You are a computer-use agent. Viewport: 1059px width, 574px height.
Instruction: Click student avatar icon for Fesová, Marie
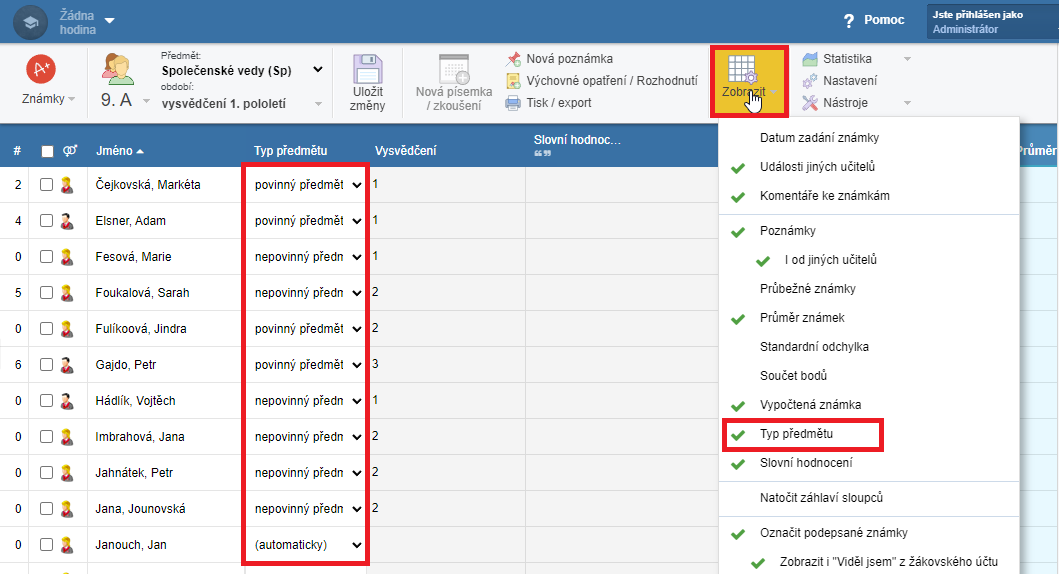point(67,257)
